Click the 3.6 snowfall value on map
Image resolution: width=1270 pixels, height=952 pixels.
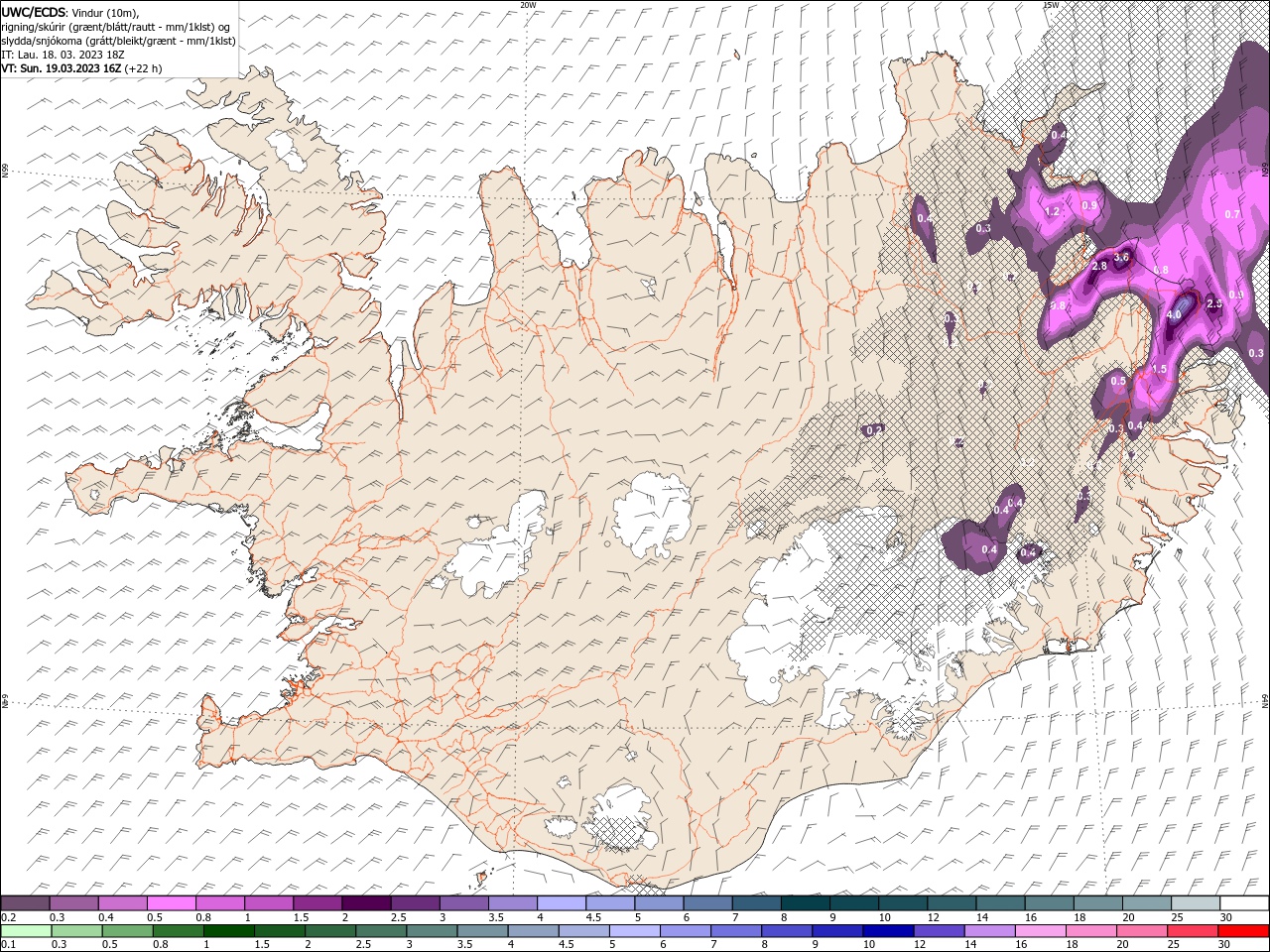(x=1122, y=257)
